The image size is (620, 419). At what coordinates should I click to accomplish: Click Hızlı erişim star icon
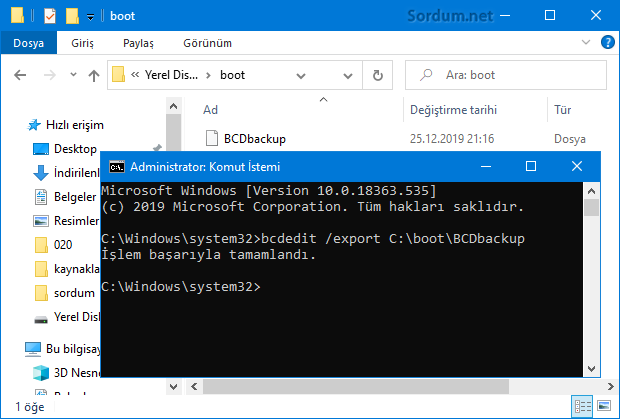[x=34, y=125]
